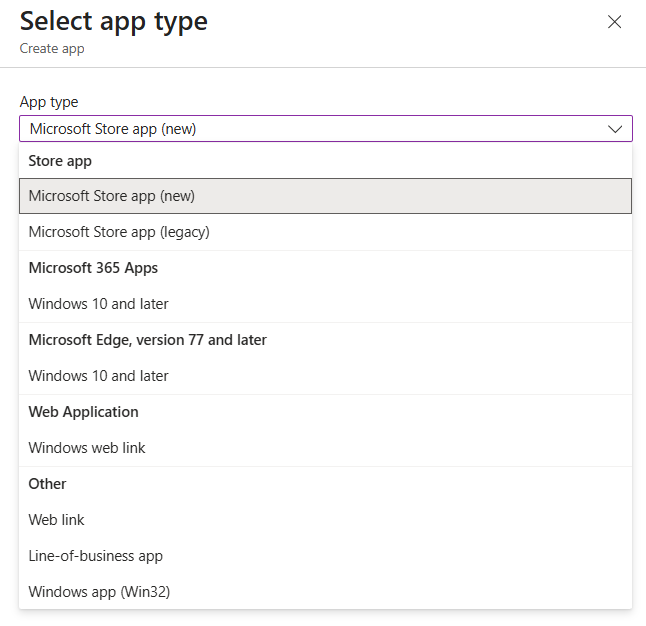The image size is (646, 626).
Task: Click the App type field label
Action: [49, 102]
